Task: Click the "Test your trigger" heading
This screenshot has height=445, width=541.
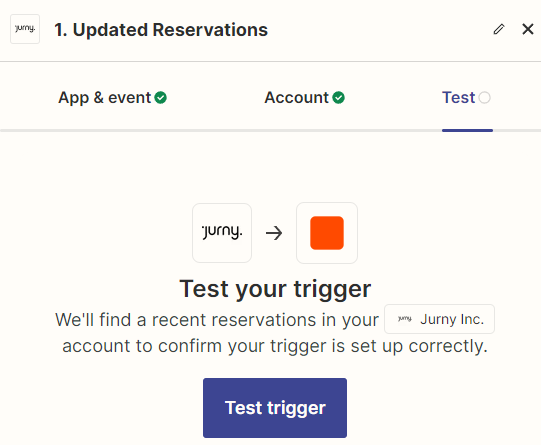Action: click(275, 288)
